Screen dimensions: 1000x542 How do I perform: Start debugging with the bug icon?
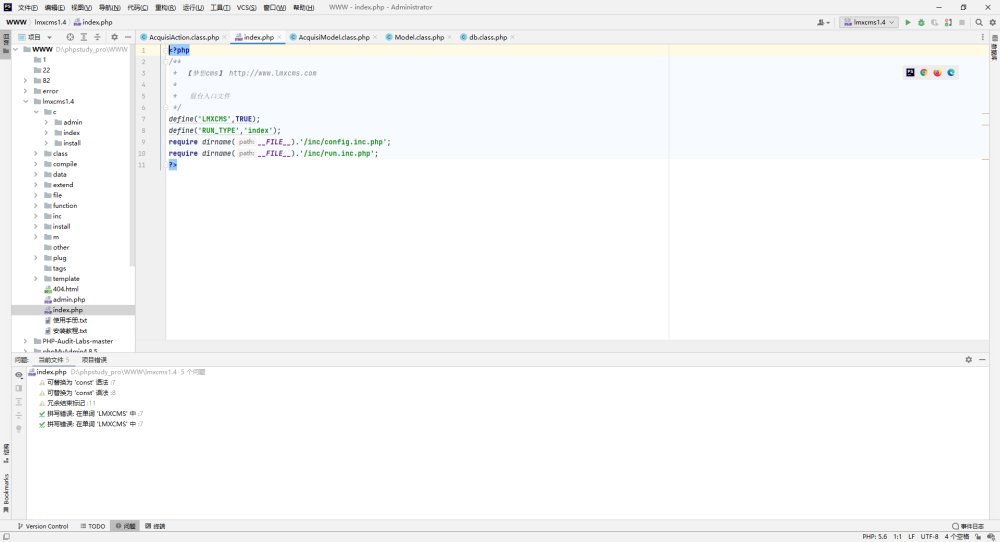pyautogui.click(x=921, y=22)
